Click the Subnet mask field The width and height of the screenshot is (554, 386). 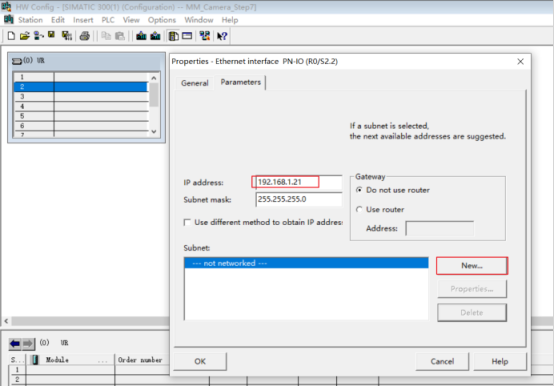click(x=299, y=199)
